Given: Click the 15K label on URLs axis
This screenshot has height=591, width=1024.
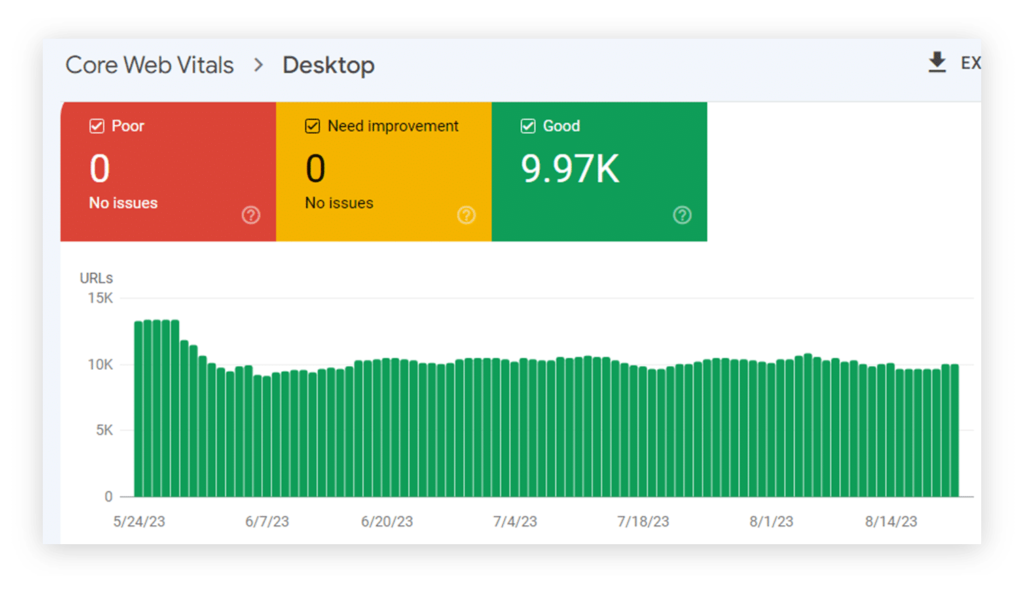Looking at the screenshot, I should (x=100, y=298).
